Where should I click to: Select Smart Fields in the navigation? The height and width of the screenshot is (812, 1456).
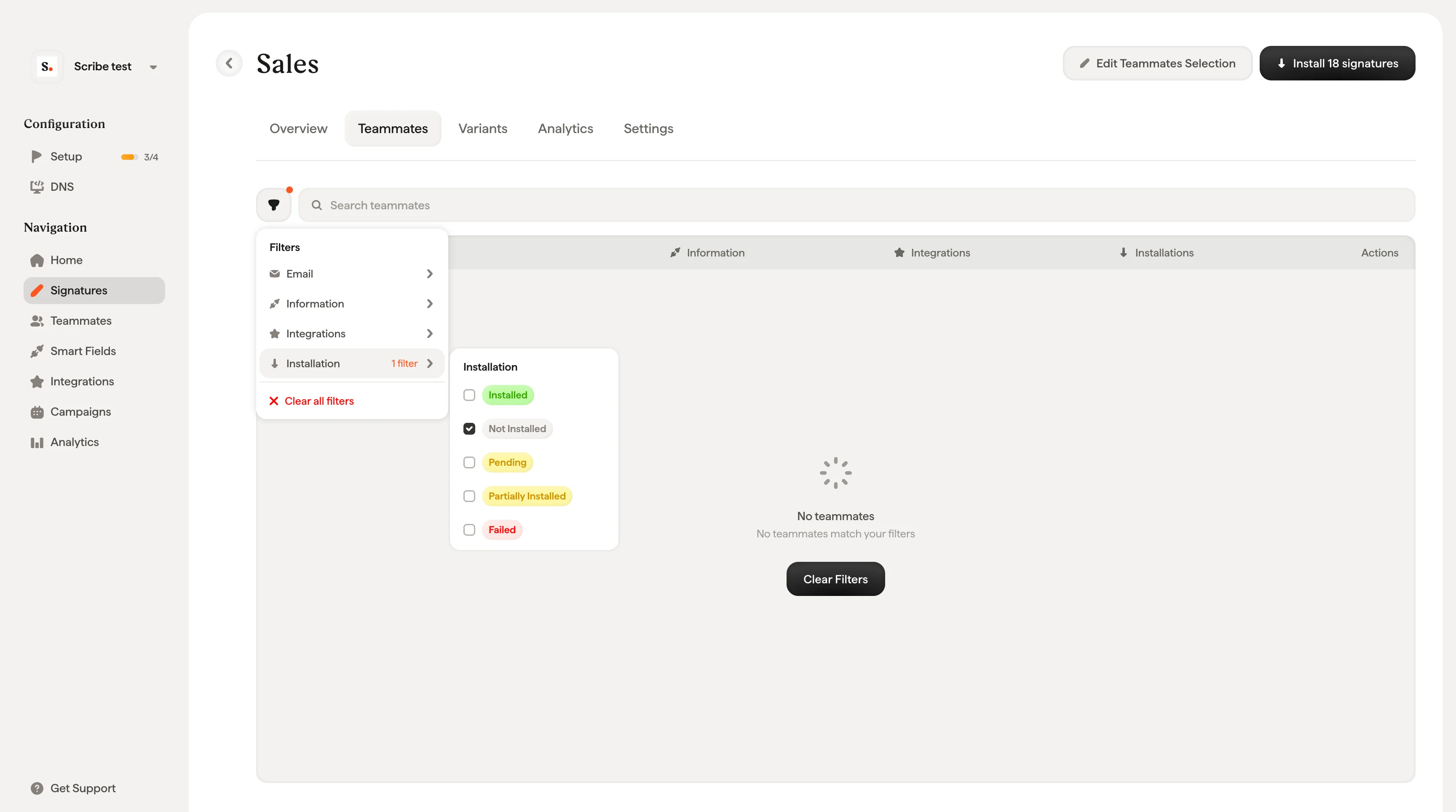coord(94,352)
